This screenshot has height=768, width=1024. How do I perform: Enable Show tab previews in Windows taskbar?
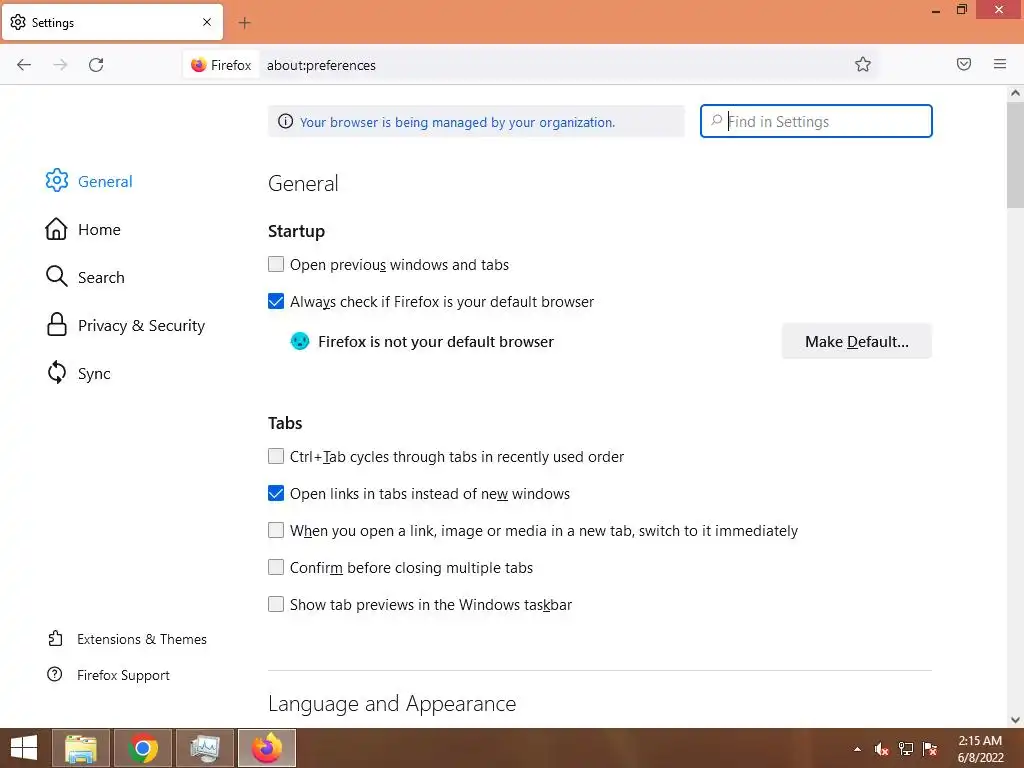click(276, 604)
